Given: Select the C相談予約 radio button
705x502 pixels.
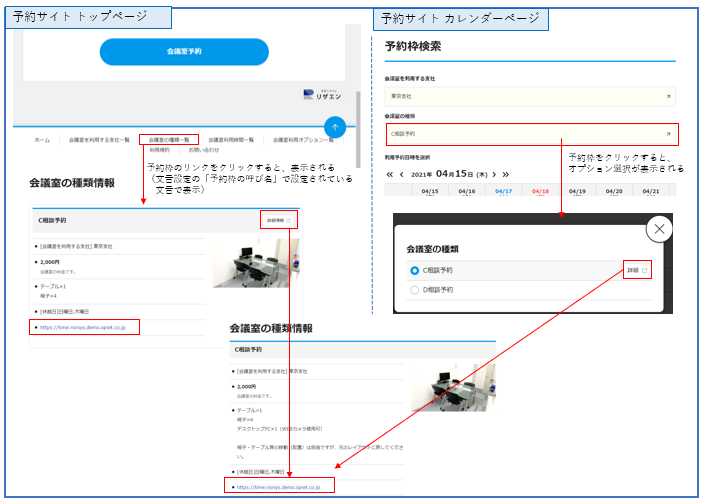Looking at the screenshot, I should pos(415,271).
